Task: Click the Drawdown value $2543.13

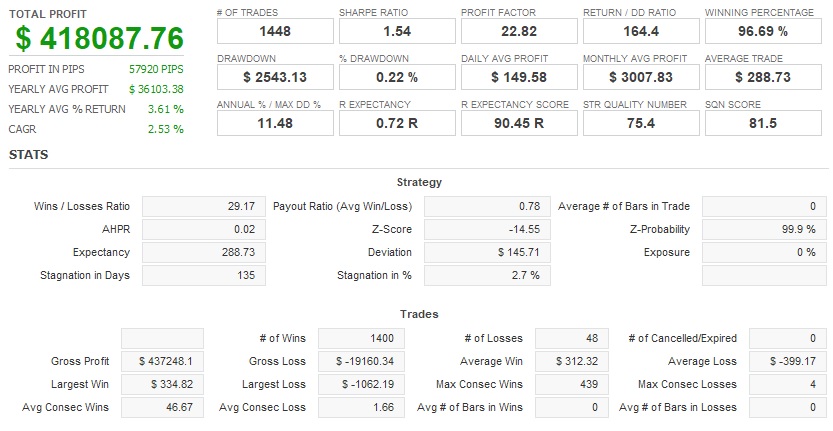Action: click(x=274, y=77)
